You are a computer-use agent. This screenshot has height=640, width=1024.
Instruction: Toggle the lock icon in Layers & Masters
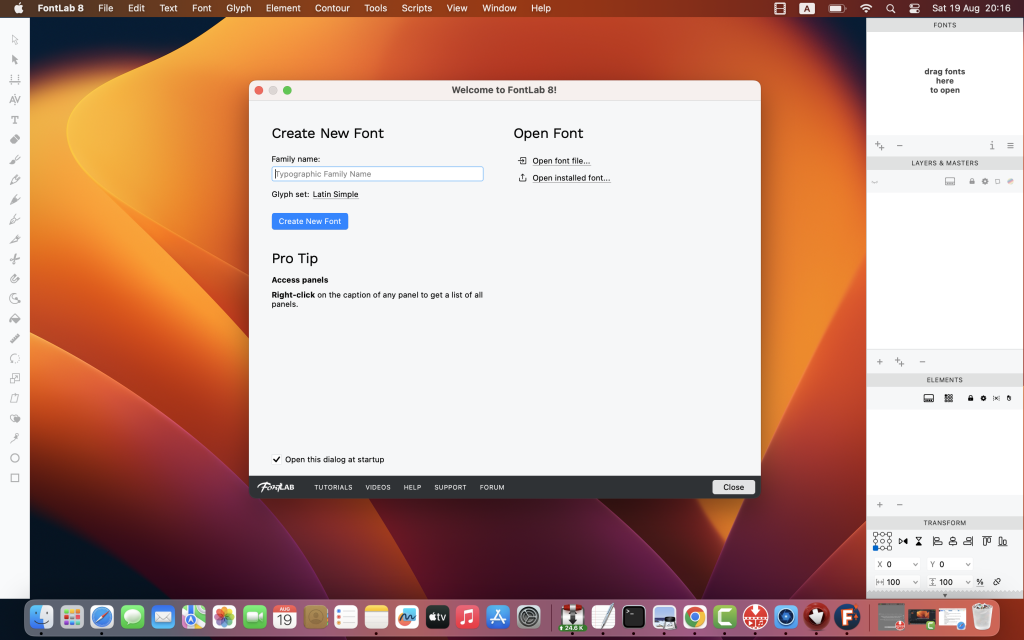click(x=972, y=182)
